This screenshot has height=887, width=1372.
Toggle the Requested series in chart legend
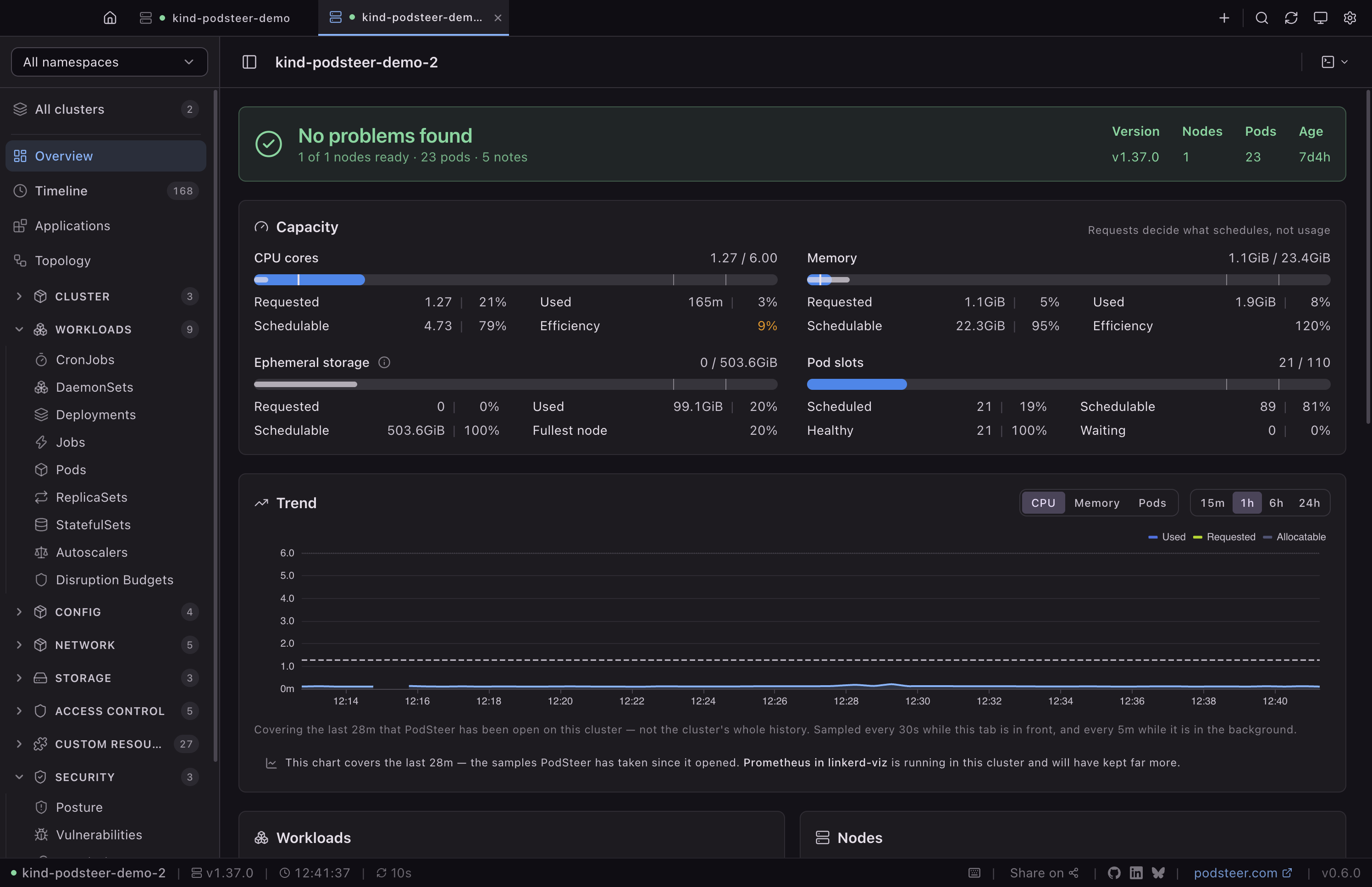(1224, 537)
